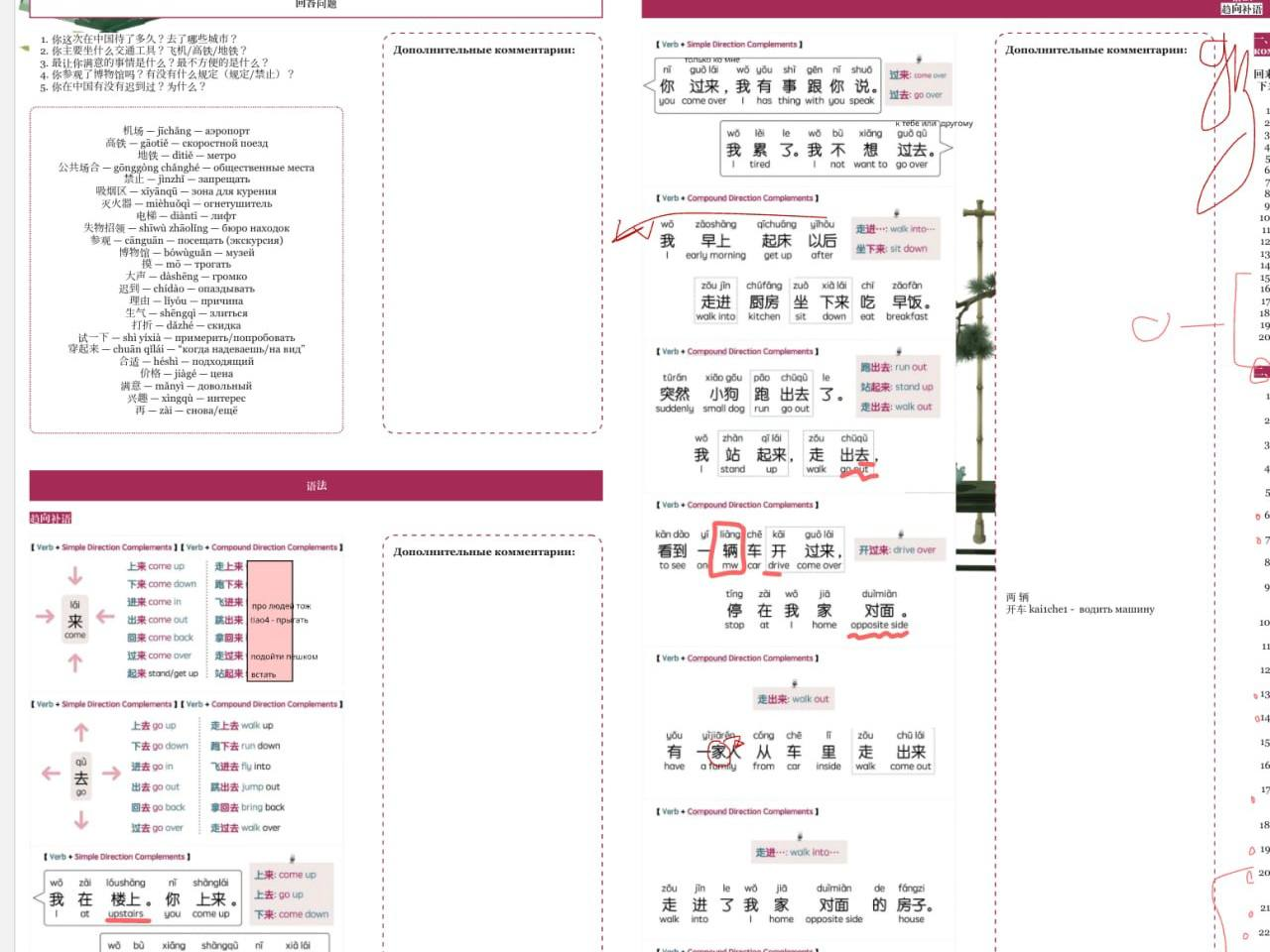Viewport: 1270px width, 952px height.
Task: Click the line 公共场合 — общественные места
Action: tap(187, 168)
